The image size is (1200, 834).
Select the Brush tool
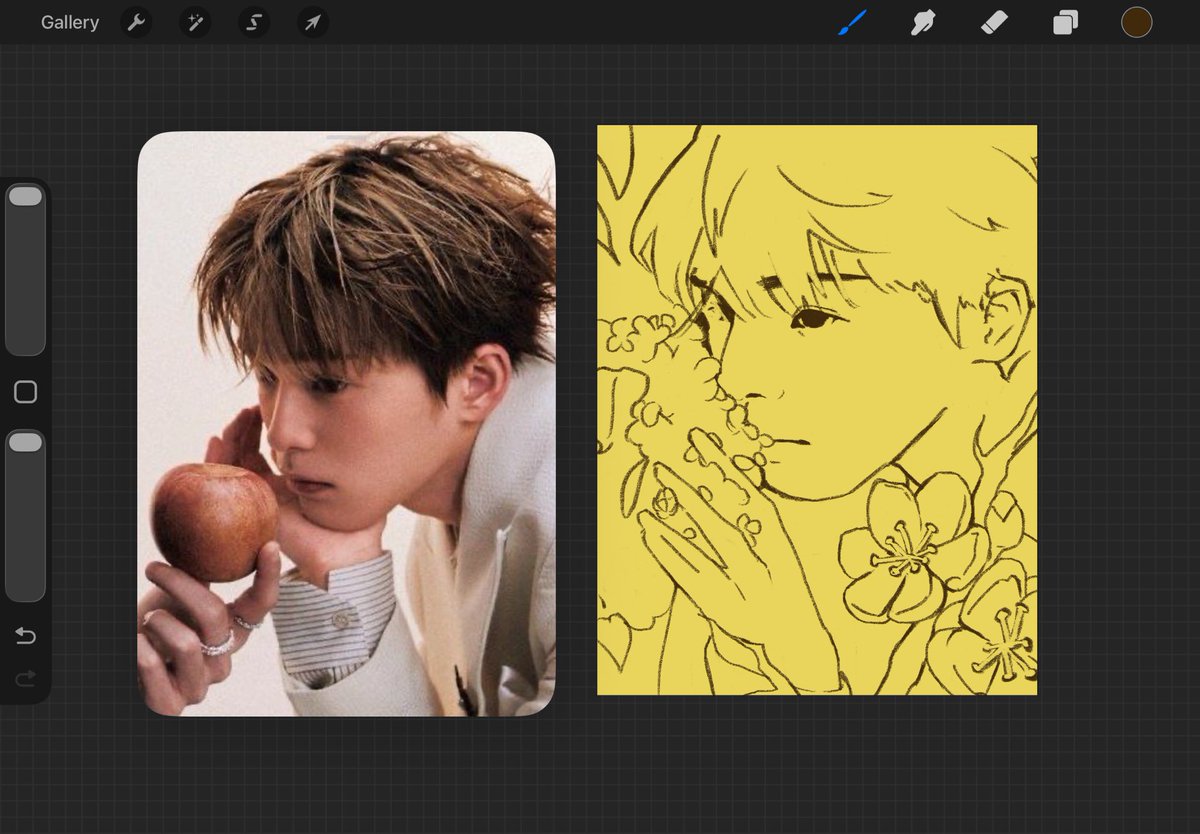click(x=852, y=22)
